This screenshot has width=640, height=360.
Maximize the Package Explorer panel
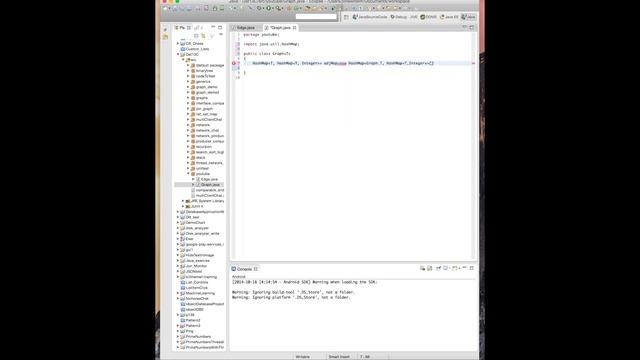pyautogui.click(x=220, y=27)
